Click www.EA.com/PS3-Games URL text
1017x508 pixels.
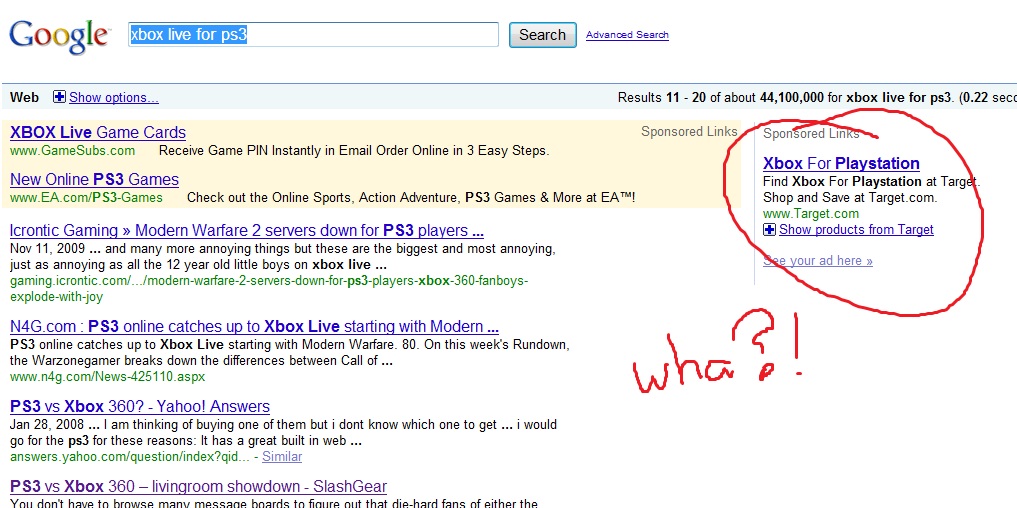point(86,197)
